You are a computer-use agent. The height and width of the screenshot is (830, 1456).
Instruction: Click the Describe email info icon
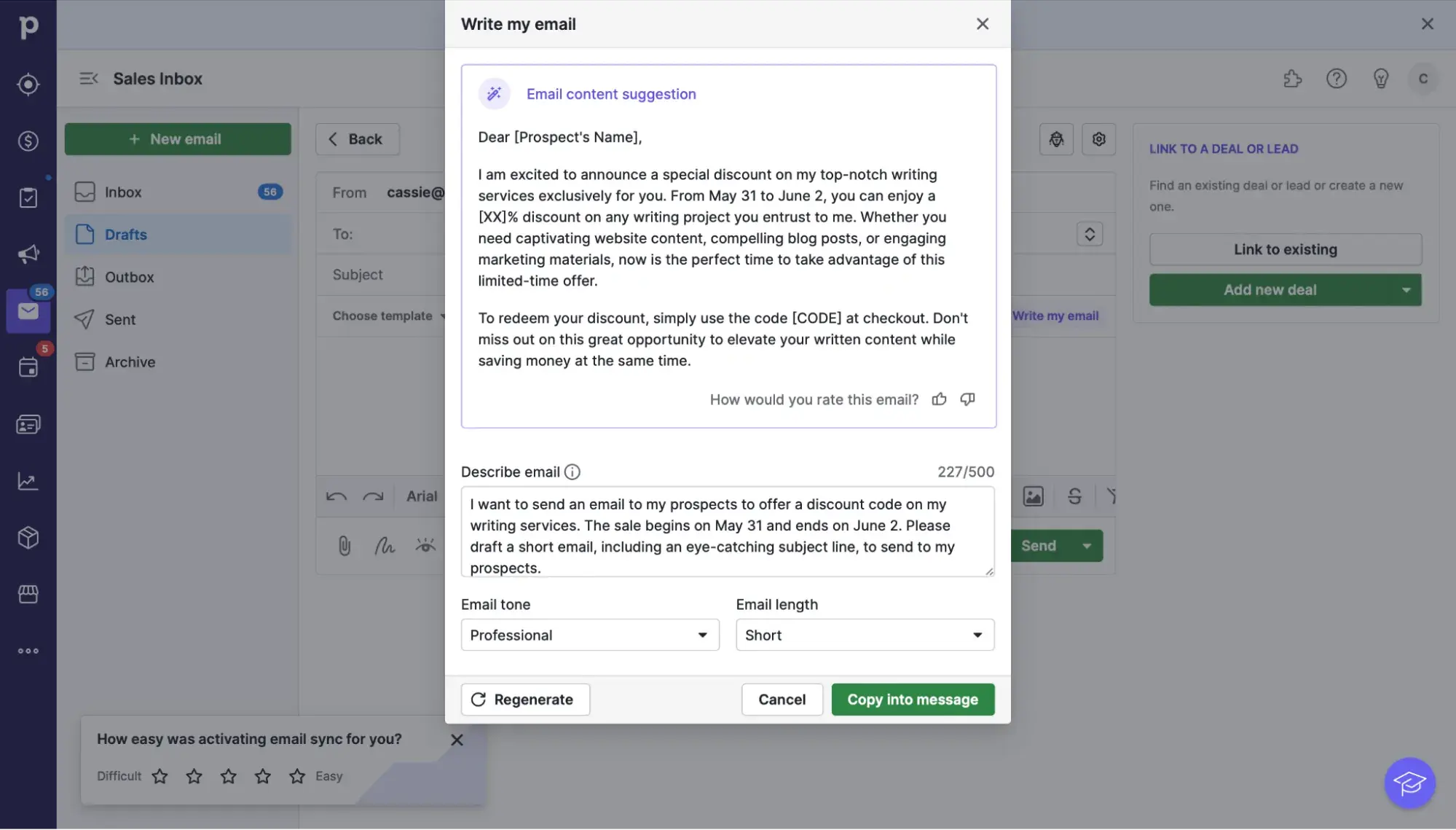click(572, 472)
